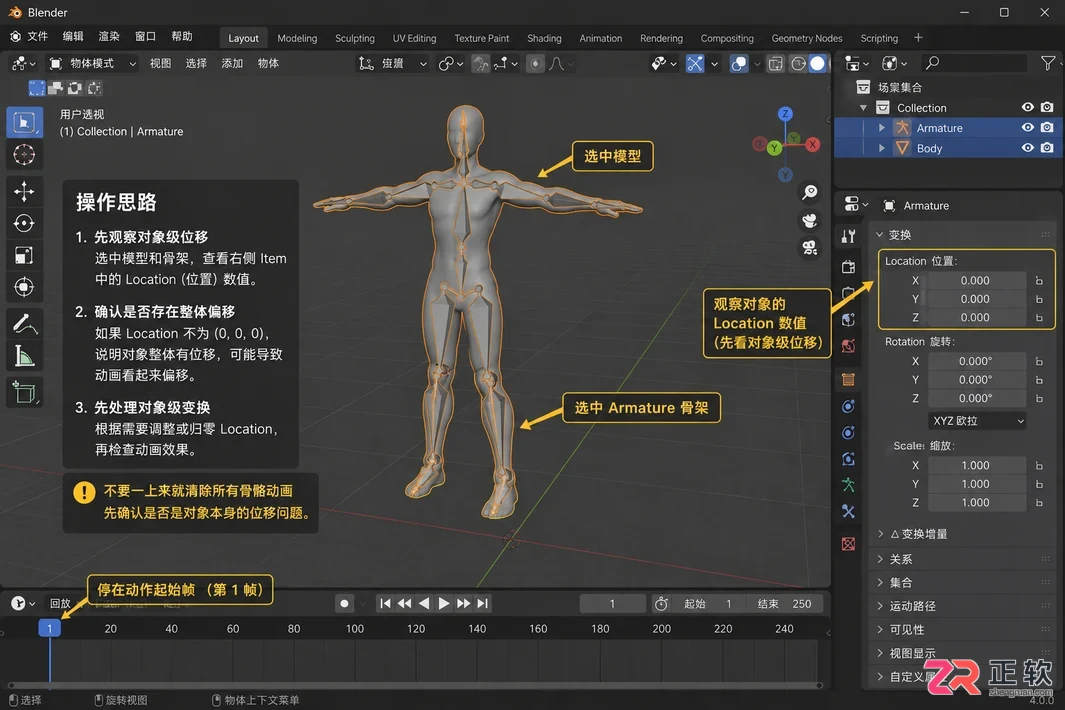
Task: Switch to the UV Editing tab
Action: tap(414, 38)
